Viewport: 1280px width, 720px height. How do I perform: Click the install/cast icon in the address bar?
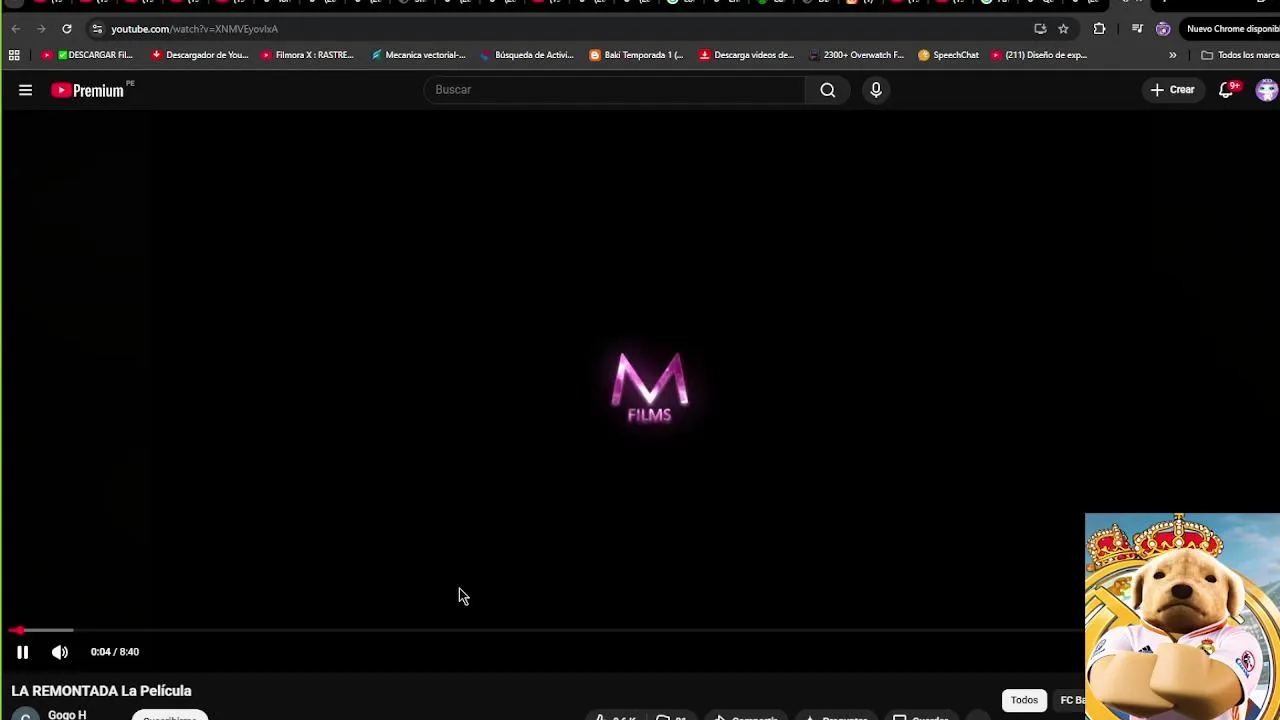click(1040, 29)
